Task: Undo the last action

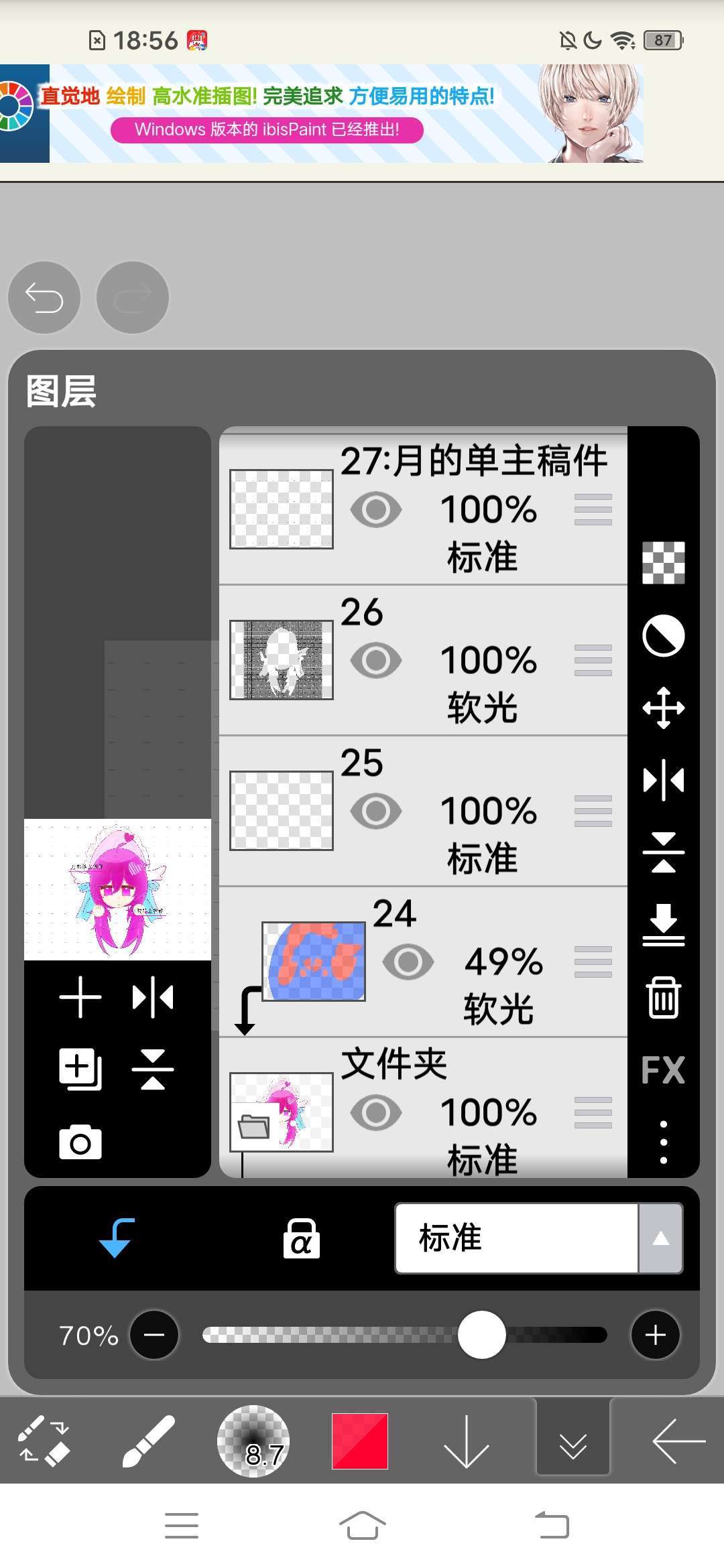Action: click(x=44, y=298)
